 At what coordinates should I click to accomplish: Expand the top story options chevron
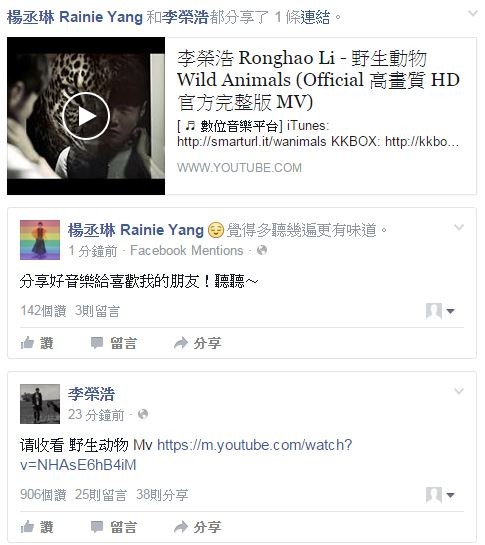(473, 13)
